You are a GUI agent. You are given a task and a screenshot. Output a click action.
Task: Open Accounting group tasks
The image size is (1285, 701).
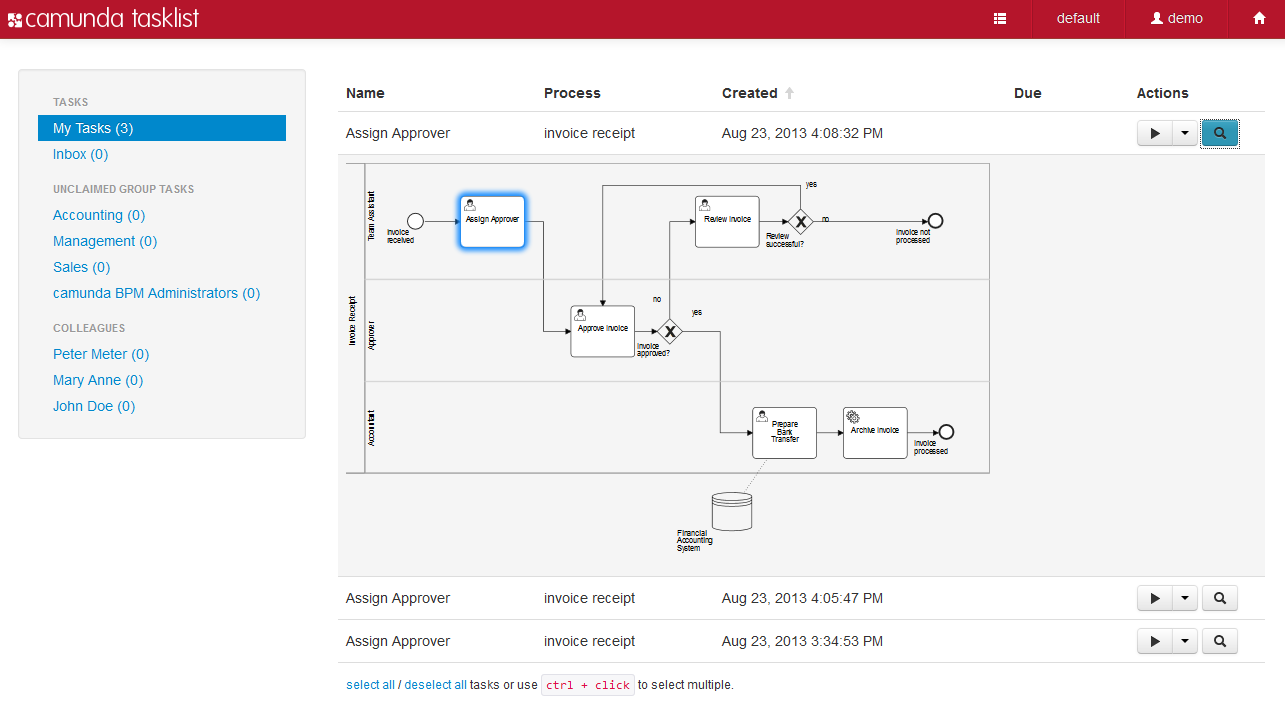click(x=99, y=215)
